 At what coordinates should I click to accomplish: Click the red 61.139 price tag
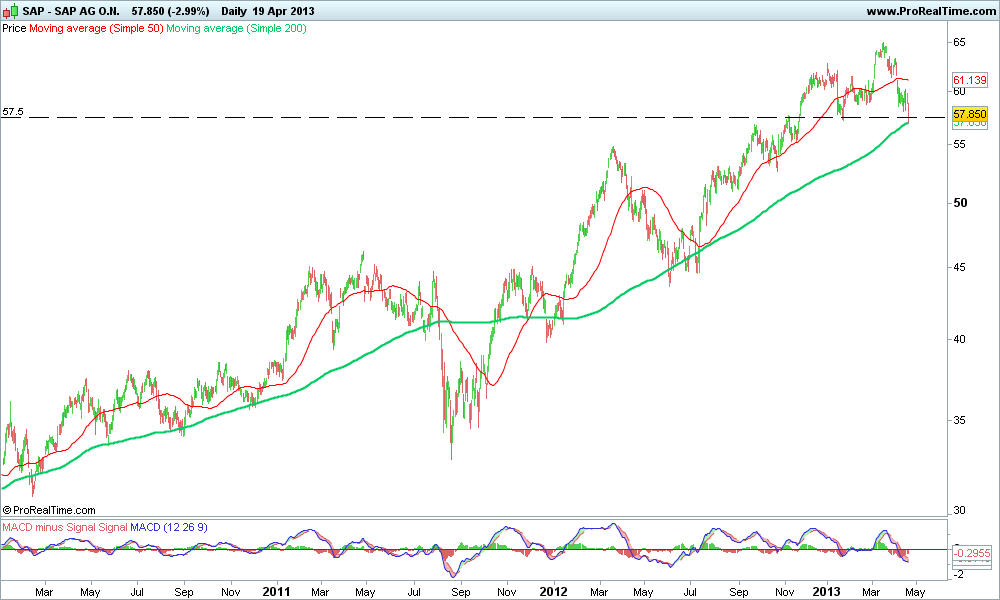pos(969,80)
